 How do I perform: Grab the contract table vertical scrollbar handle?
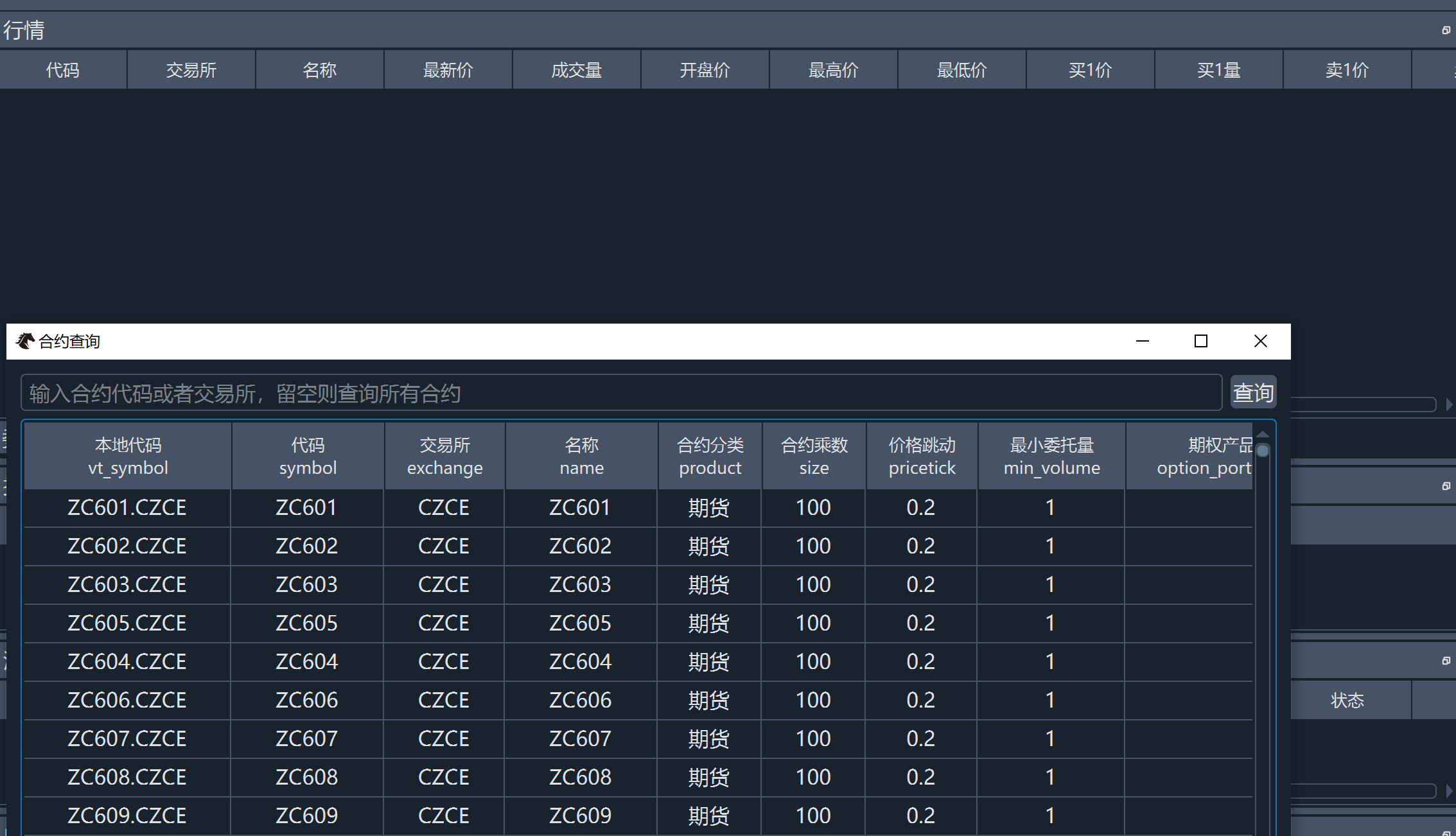1262,451
